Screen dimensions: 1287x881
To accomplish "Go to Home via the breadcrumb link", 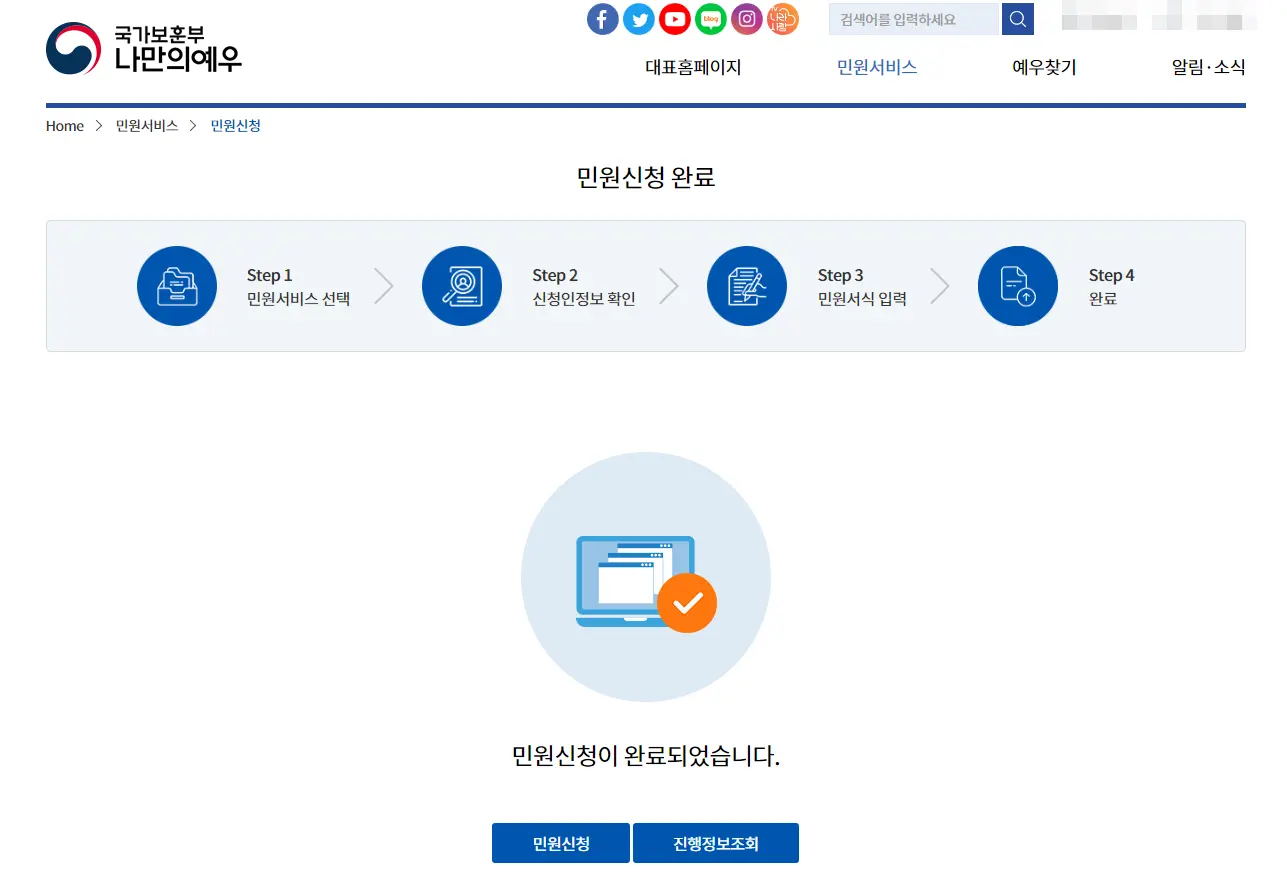I will [x=64, y=125].
